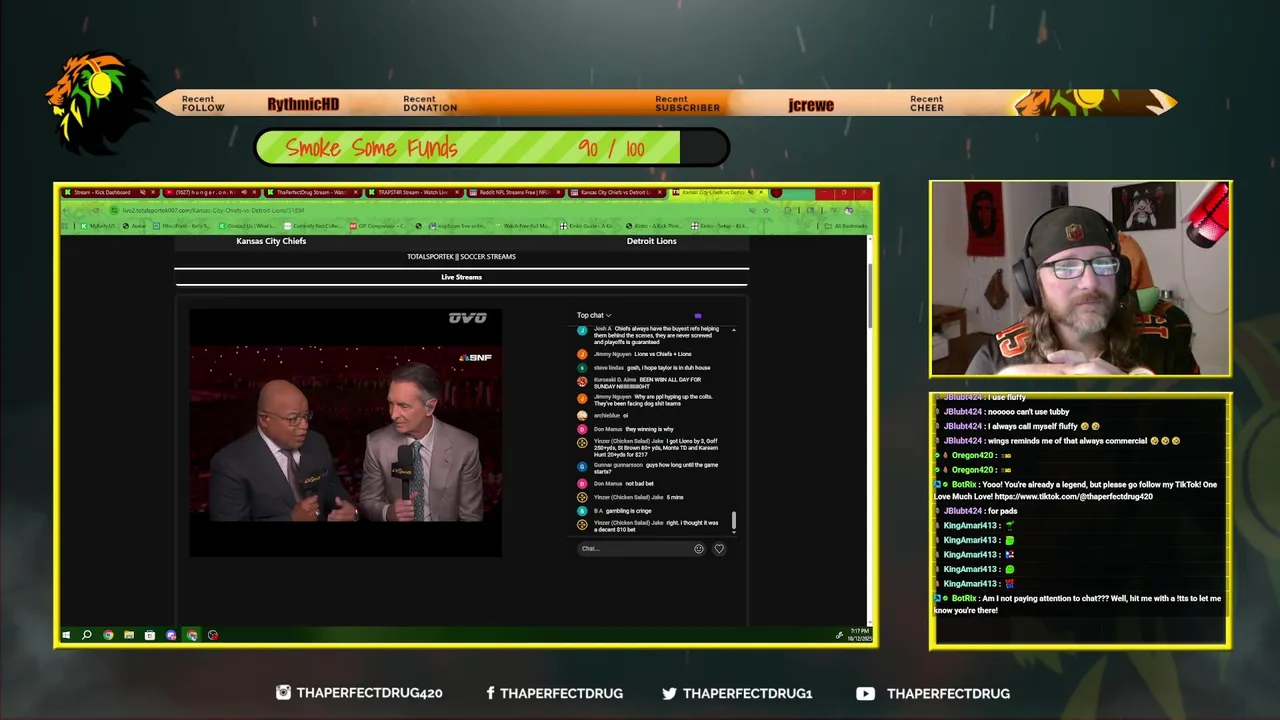Click the chat scroll-up arrow

tap(734, 329)
